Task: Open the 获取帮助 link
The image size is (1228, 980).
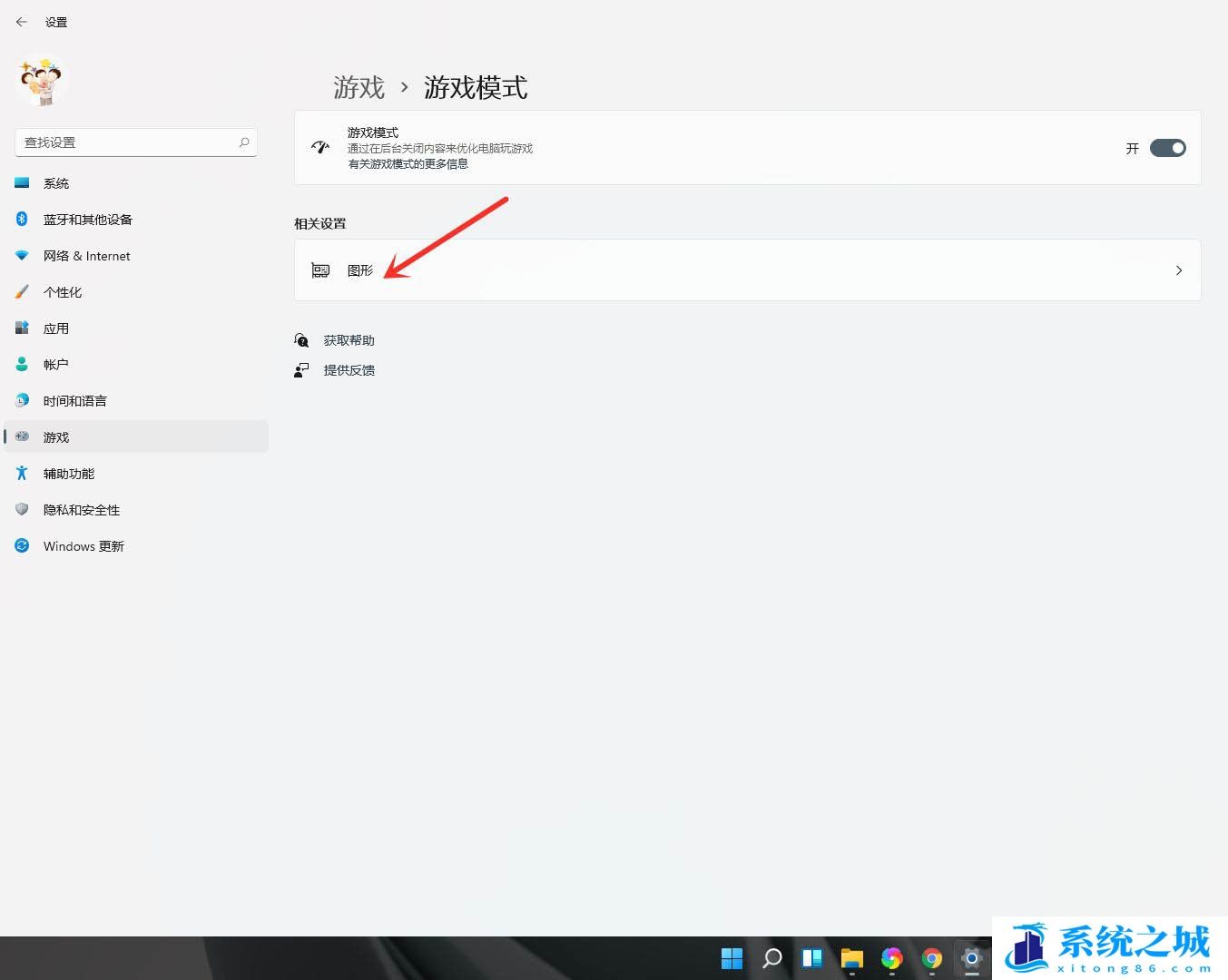Action: pos(350,339)
